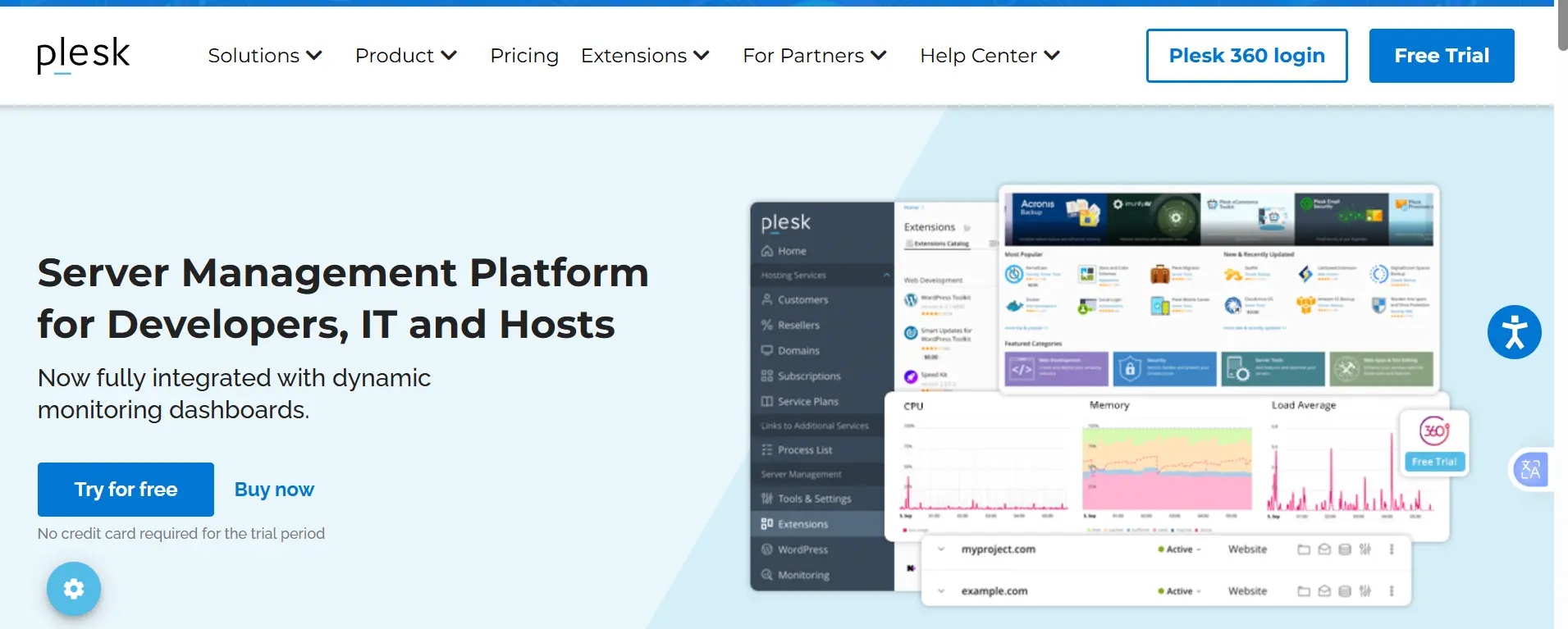Click the translate language icon
This screenshot has width=1568, height=629.
(x=1530, y=470)
